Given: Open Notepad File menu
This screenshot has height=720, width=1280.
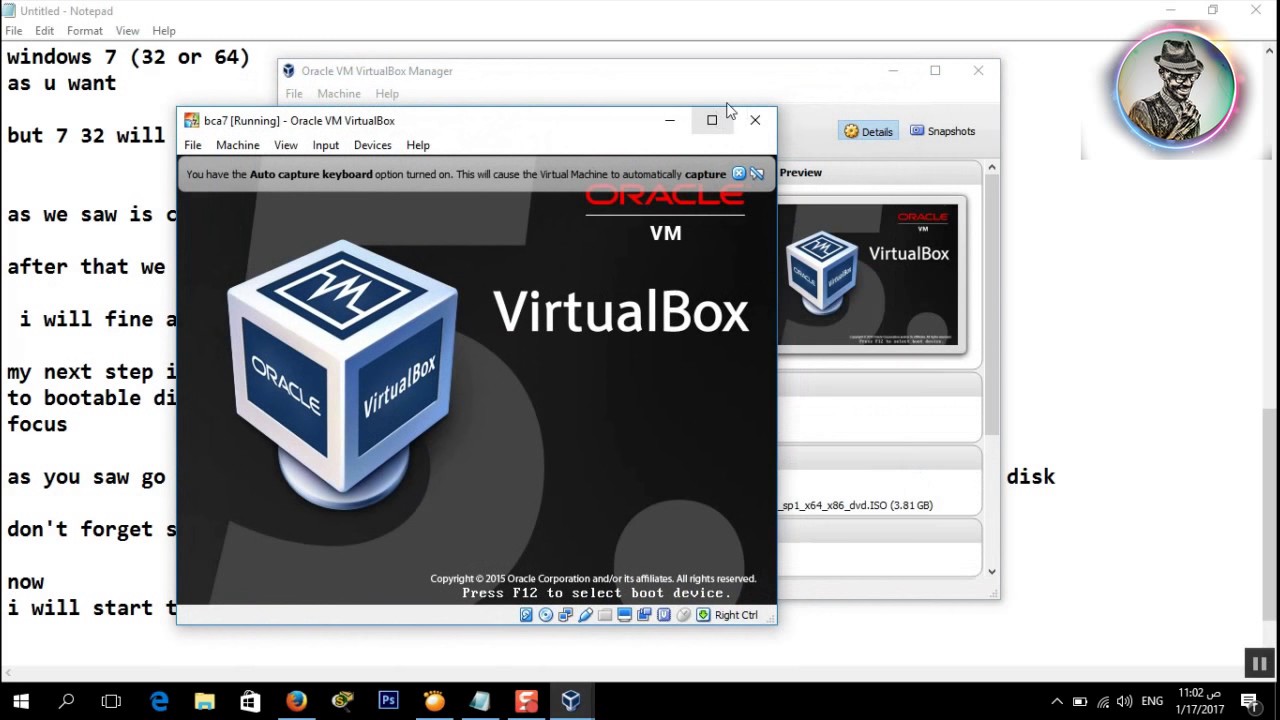Looking at the screenshot, I should pyautogui.click(x=14, y=31).
